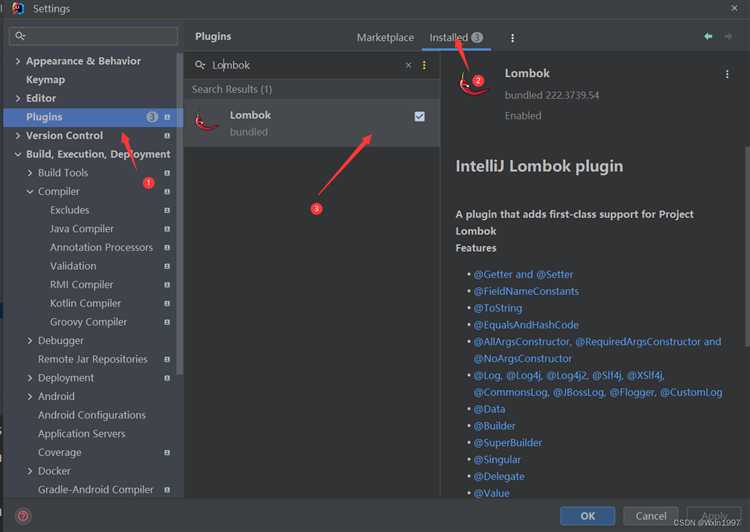The height and width of the screenshot is (532, 750).
Task: Open the @Builder link
Action: point(495,426)
